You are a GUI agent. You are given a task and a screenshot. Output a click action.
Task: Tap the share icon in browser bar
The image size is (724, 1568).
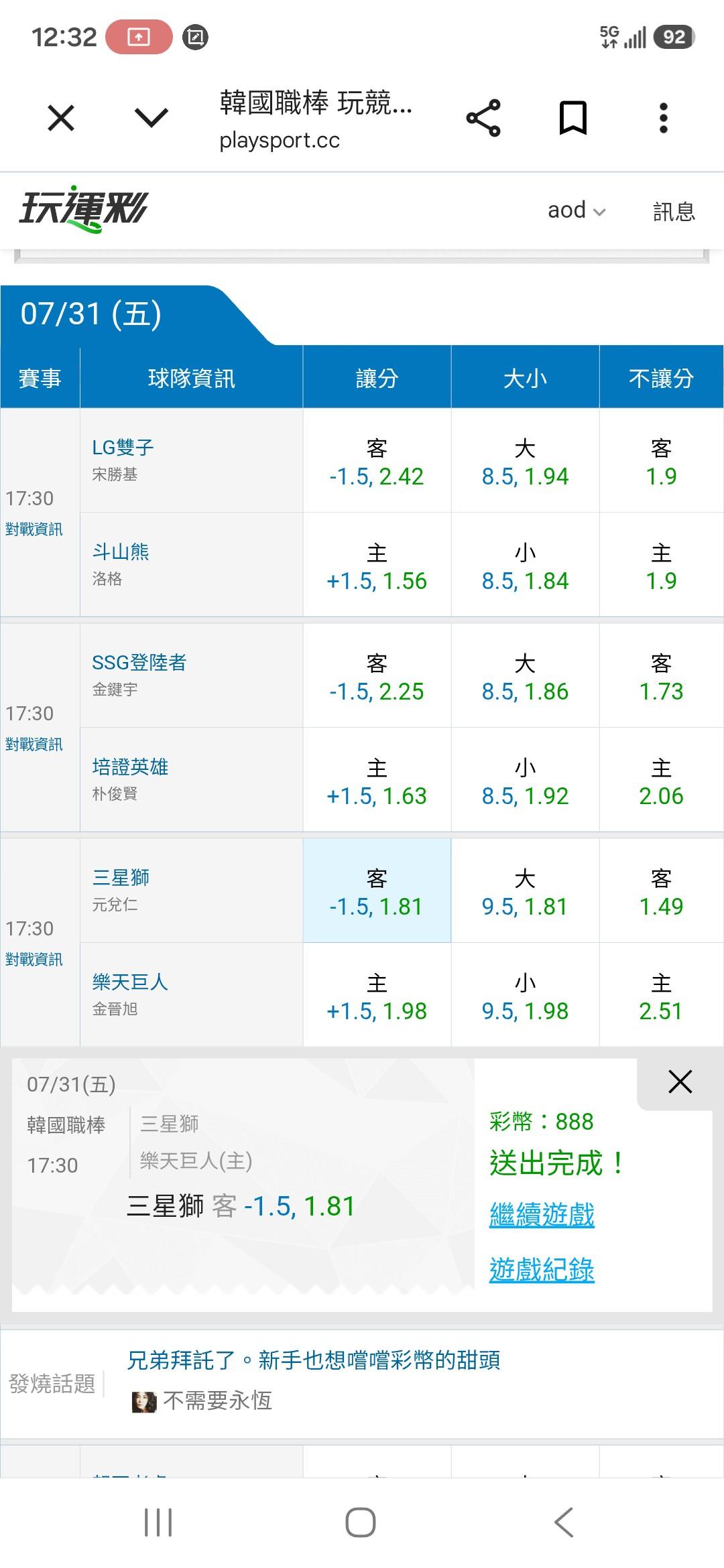[x=483, y=118]
